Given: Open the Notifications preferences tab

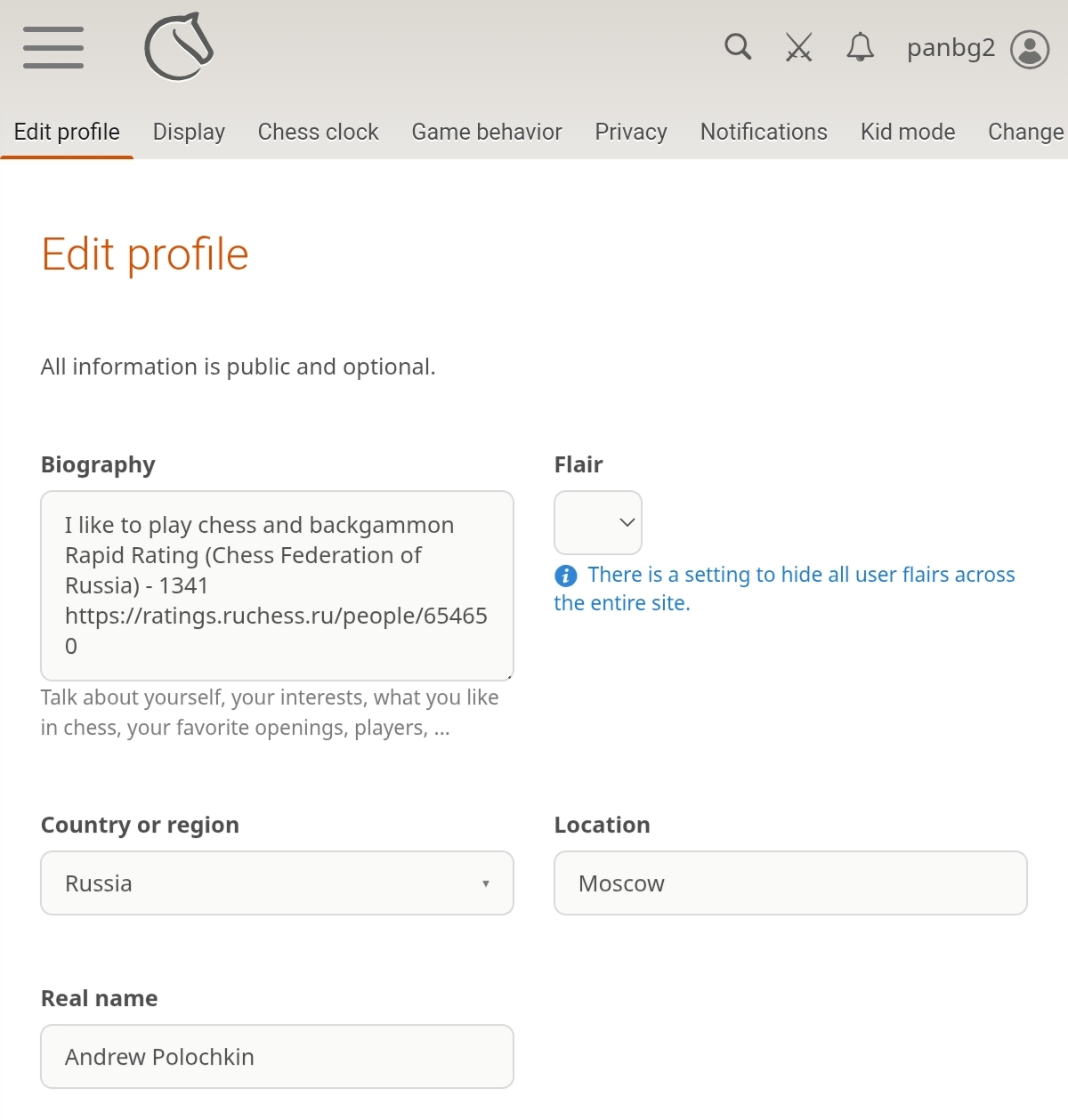Looking at the screenshot, I should point(764,132).
